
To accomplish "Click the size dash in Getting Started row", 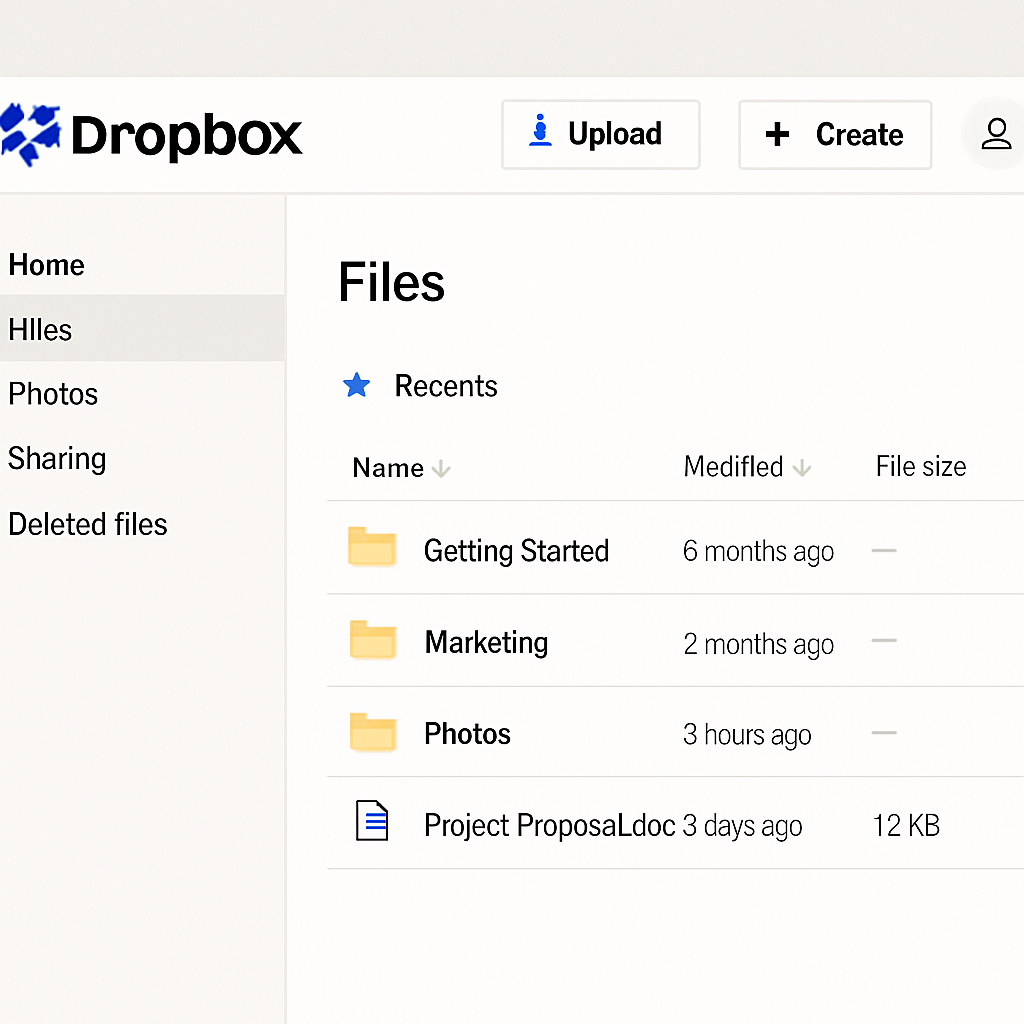I will click(884, 551).
